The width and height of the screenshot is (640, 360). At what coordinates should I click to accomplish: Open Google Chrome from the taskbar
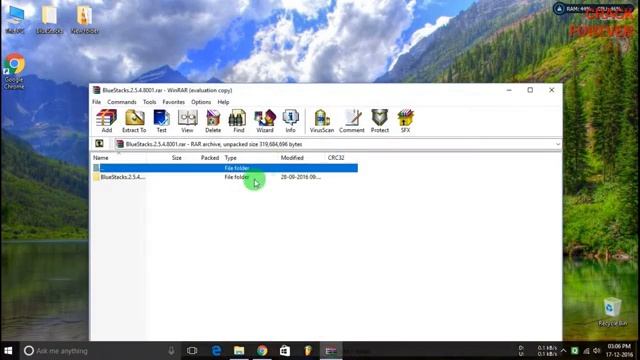[x=262, y=351]
